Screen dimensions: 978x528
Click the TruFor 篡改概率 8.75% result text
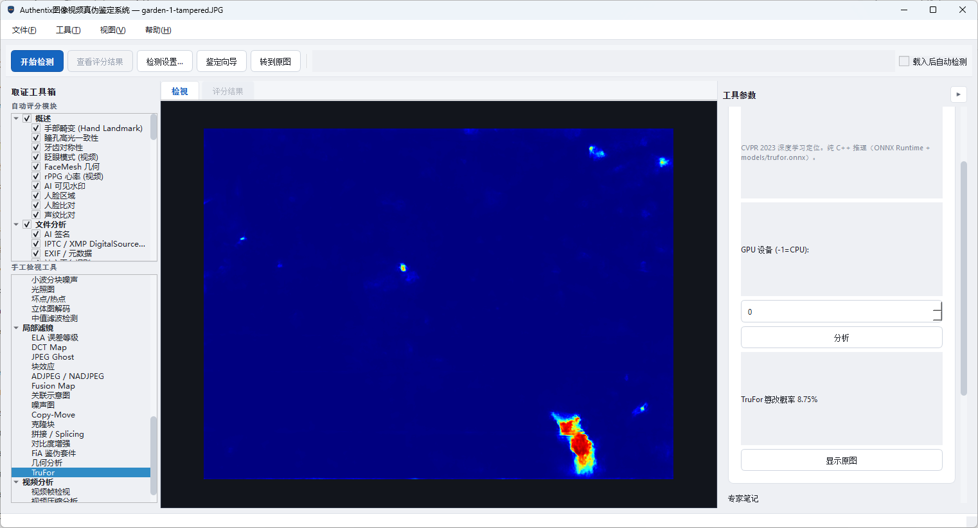tap(779, 400)
